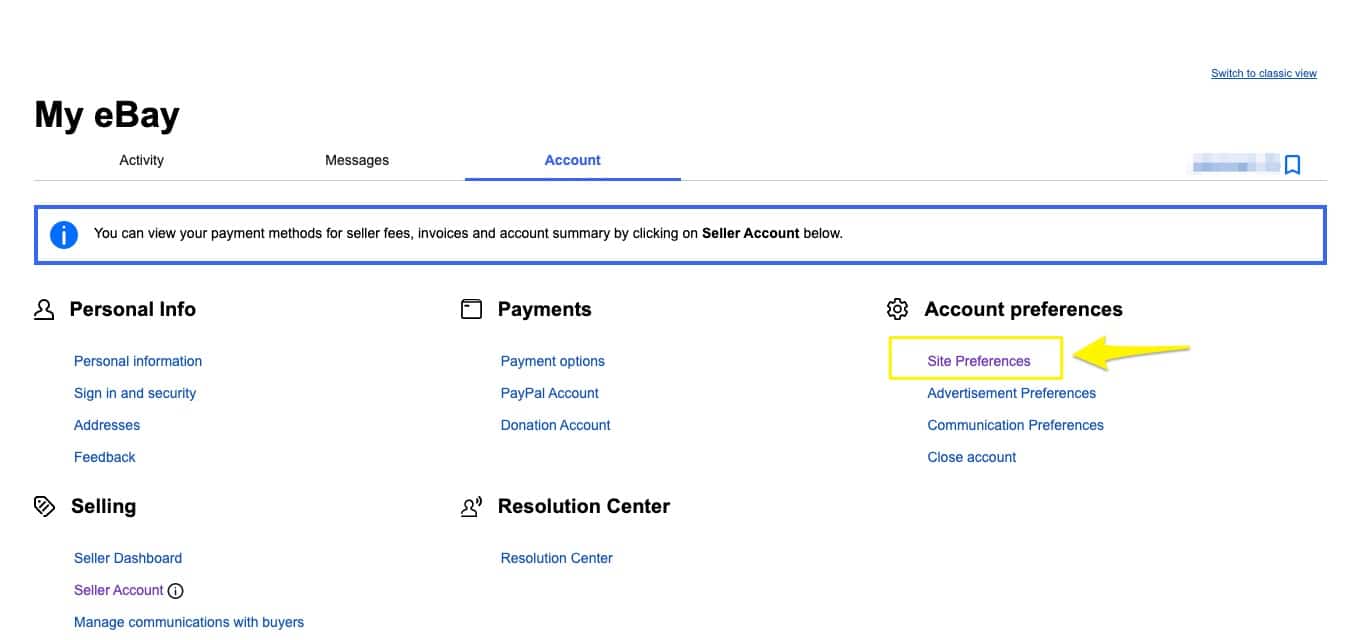The width and height of the screenshot is (1356, 640).
Task: Click the Selling price tag icon
Action: point(44,506)
